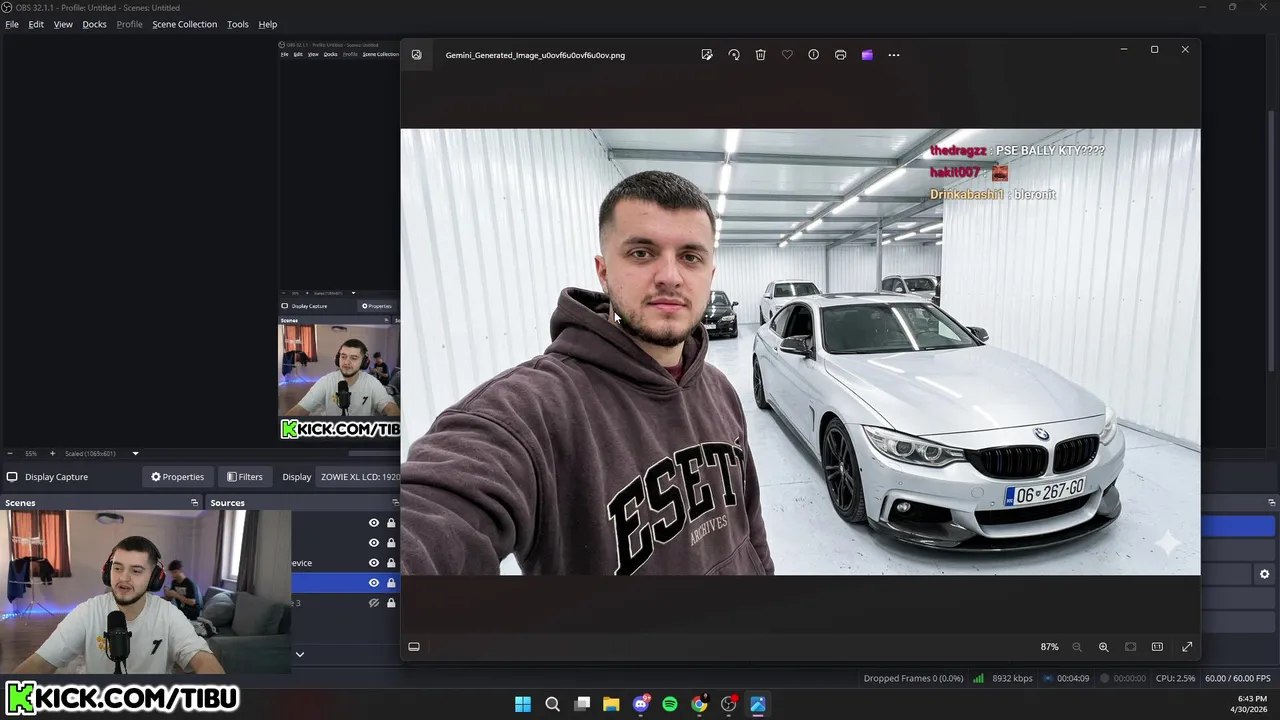This screenshot has height=720, width=1280.
Task: Open the File menu in OBS
Action: tap(12, 24)
